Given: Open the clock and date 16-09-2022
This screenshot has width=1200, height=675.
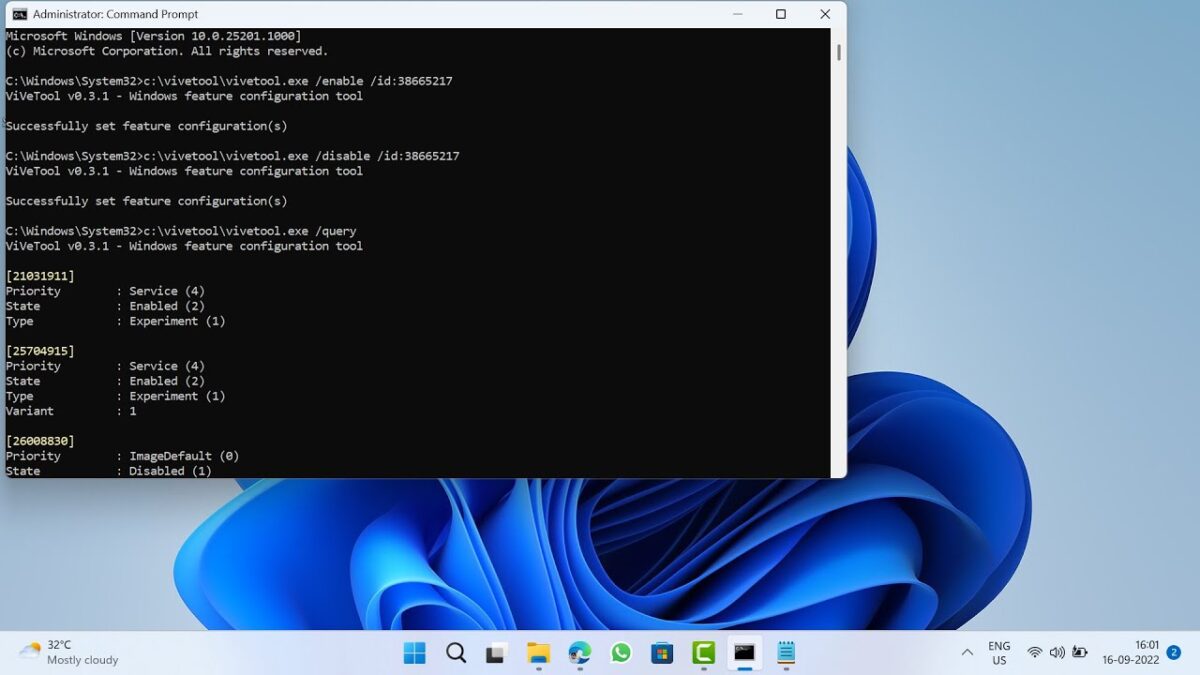Looking at the screenshot, I should pos(1131,653).
